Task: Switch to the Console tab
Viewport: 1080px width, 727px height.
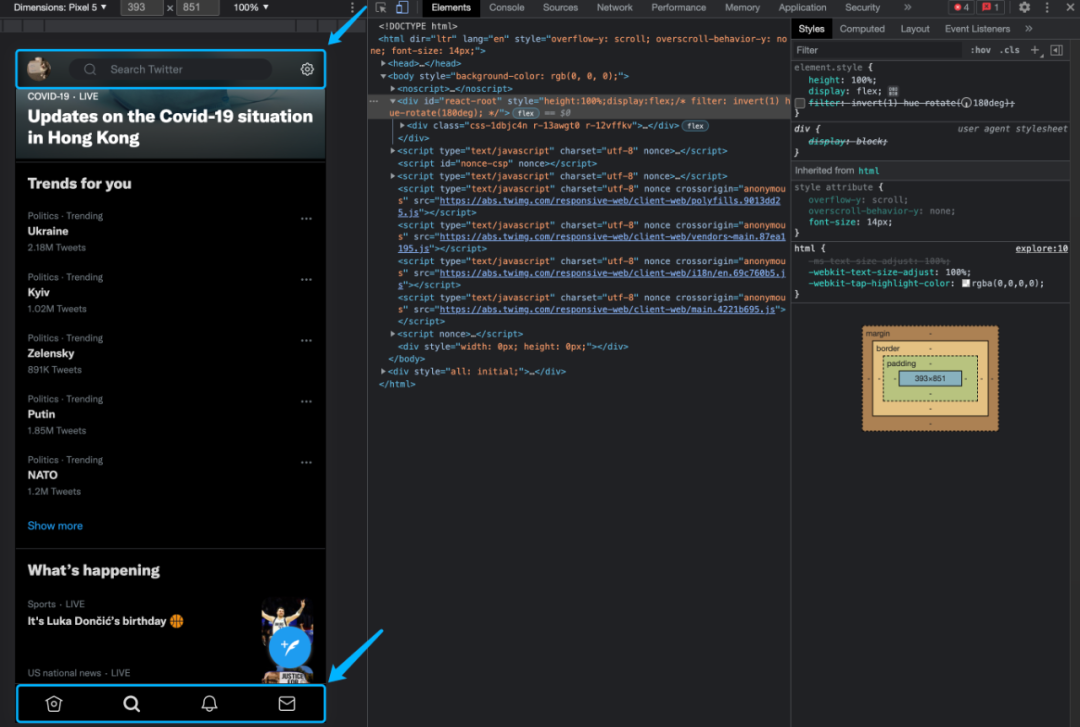Action: tap(506, 8)
